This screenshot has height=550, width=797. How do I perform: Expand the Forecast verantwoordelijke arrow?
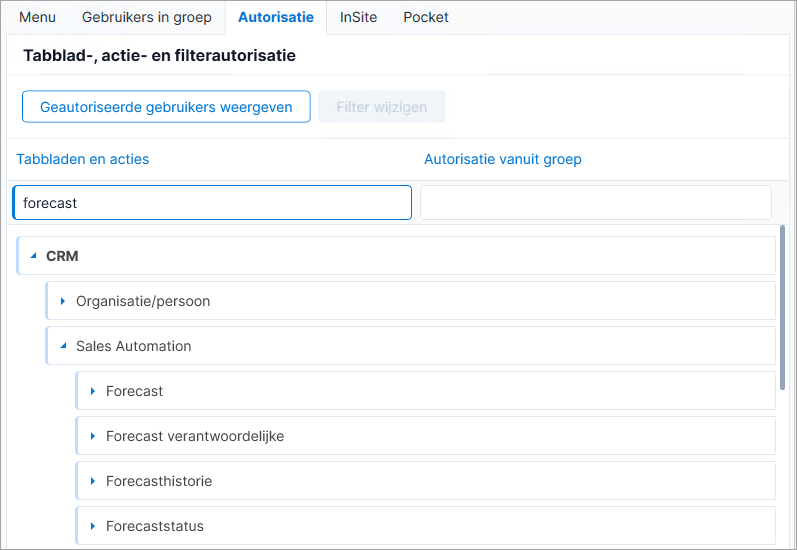(x=93, y=436)
